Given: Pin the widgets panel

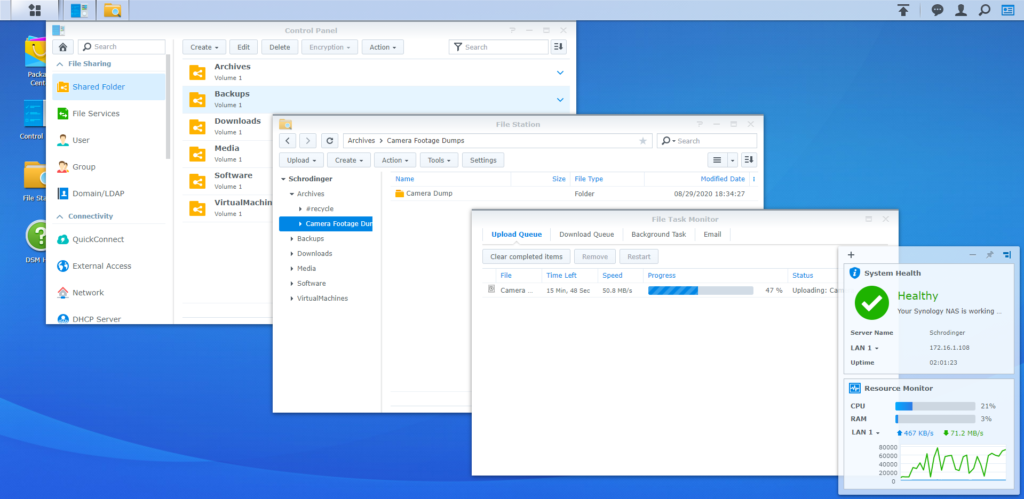Looking at the screenshot, I should tap(989, 255).
